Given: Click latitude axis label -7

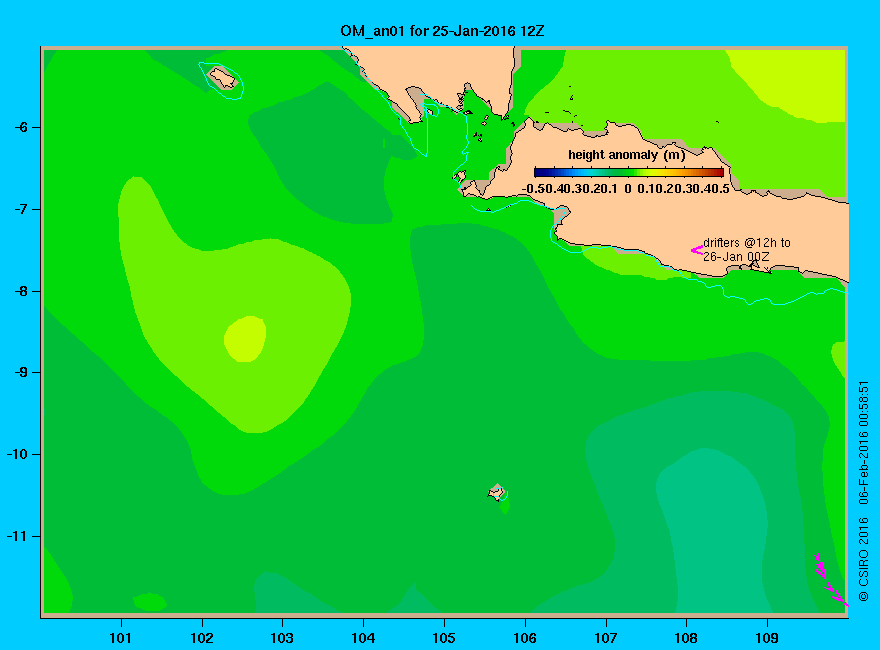Looking at the screenshot, I should pos(21,209).
